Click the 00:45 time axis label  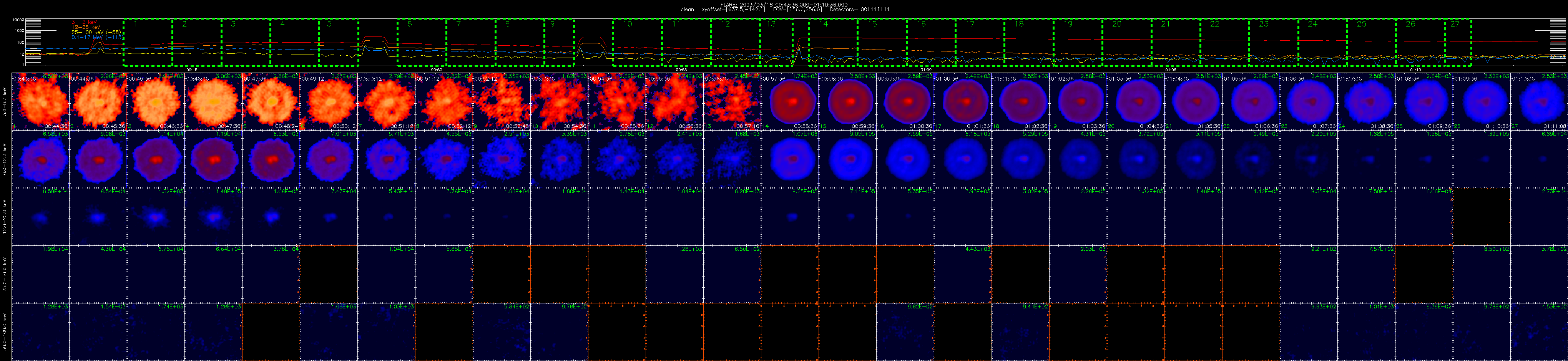pyautogui.click(x=191, y=70)
